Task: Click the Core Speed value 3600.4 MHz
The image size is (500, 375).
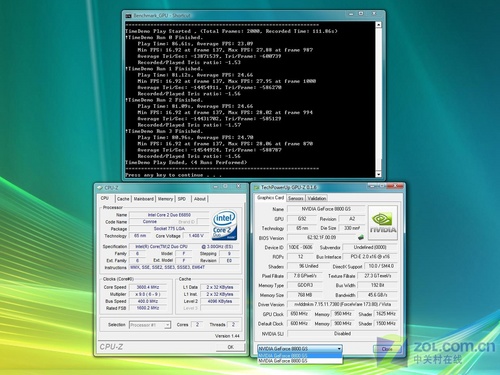Action: [148, 287]
